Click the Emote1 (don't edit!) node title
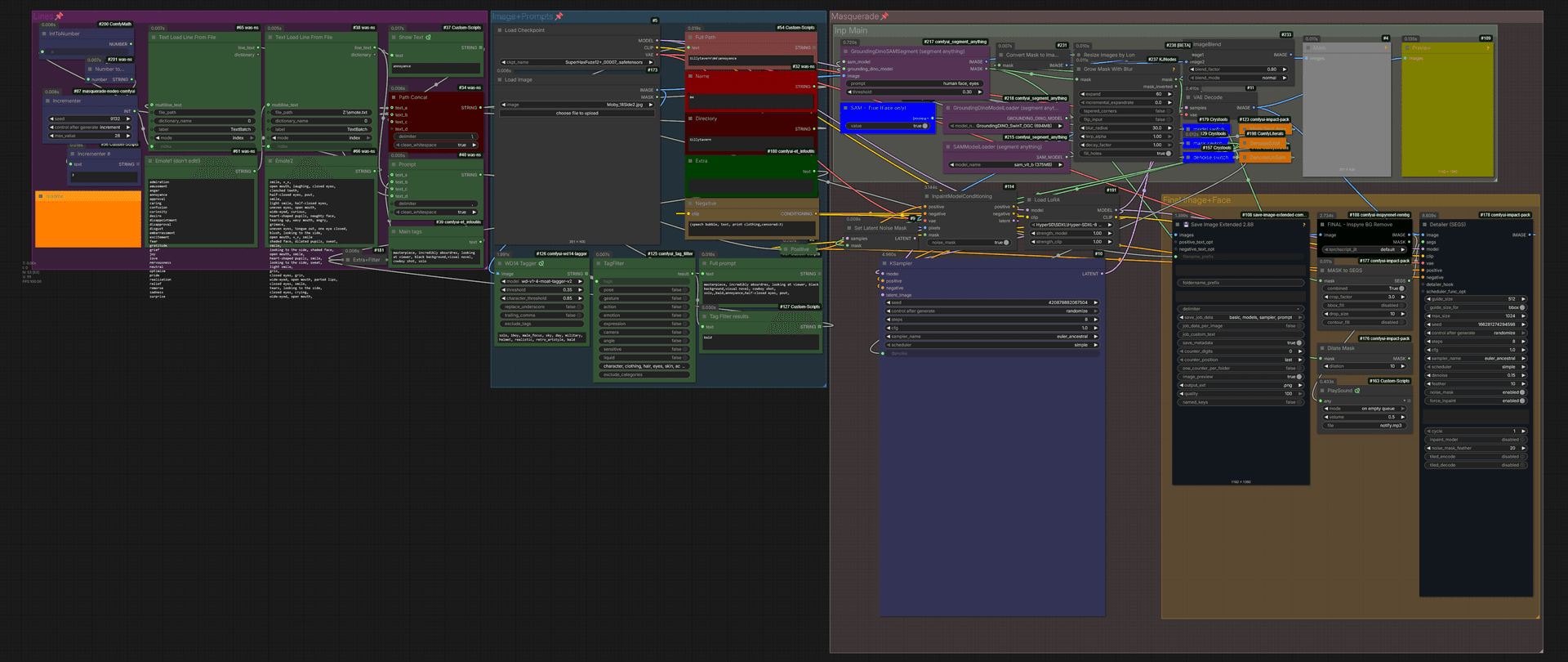This screenshot has height=662, width=1568. (x=178, y=161)
